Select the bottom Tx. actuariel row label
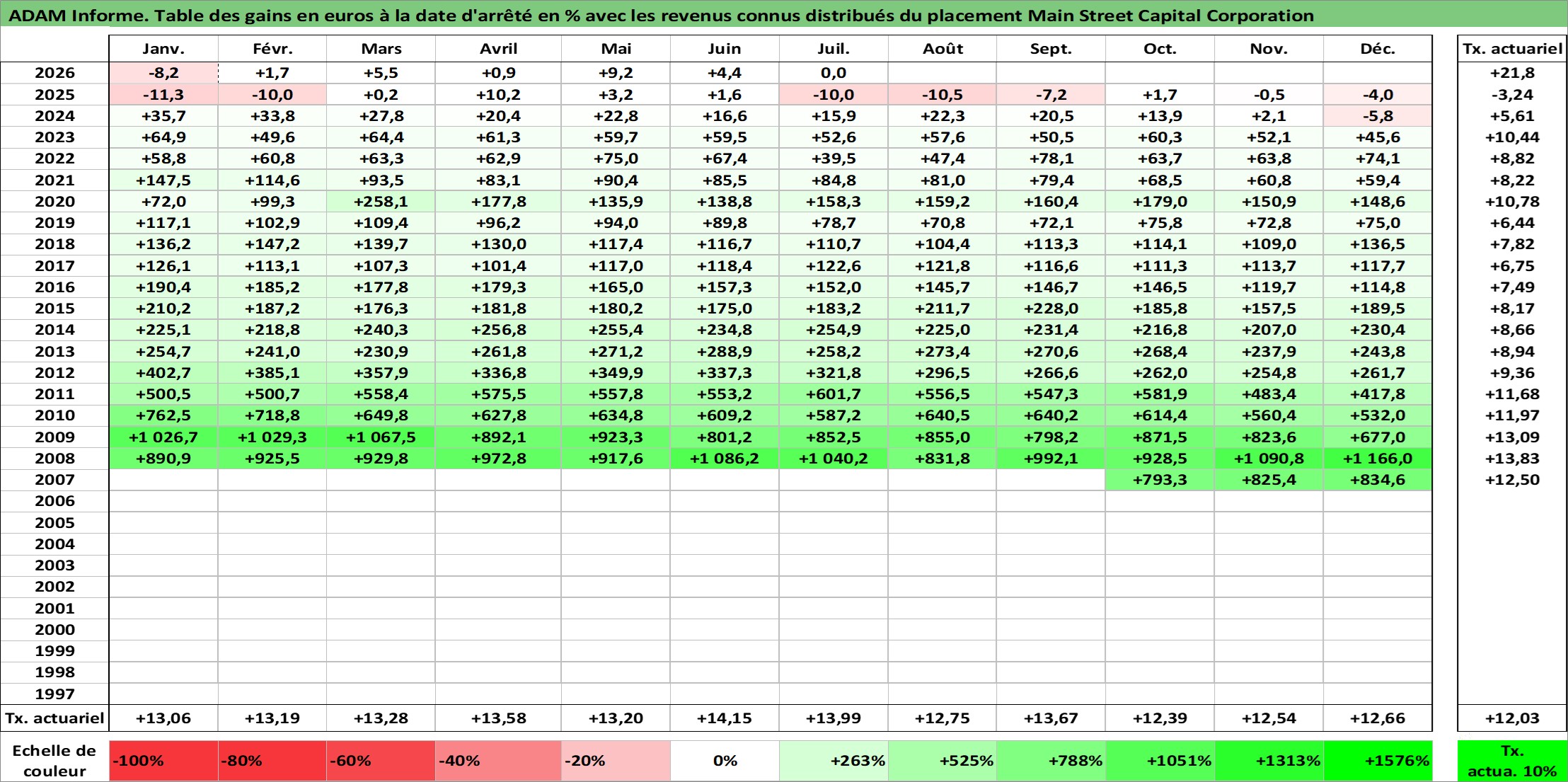The image size is (1568, 782). (54, 718)
